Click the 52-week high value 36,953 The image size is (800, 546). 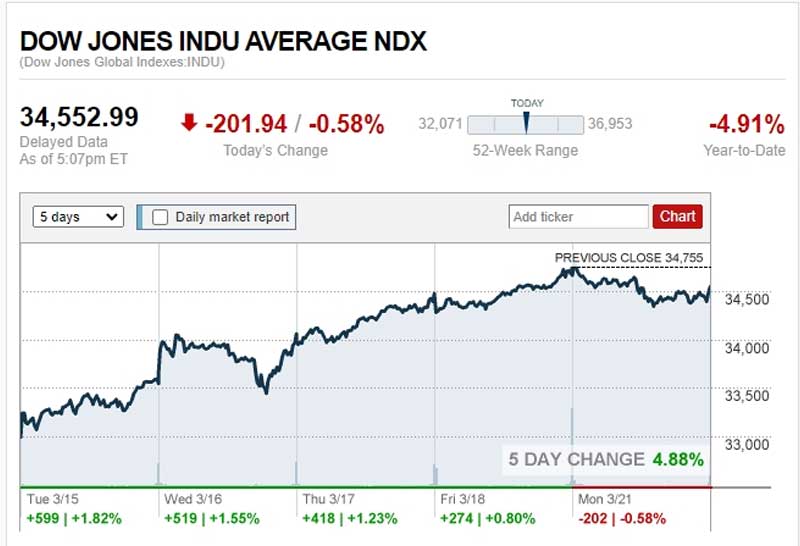point(610,124)
